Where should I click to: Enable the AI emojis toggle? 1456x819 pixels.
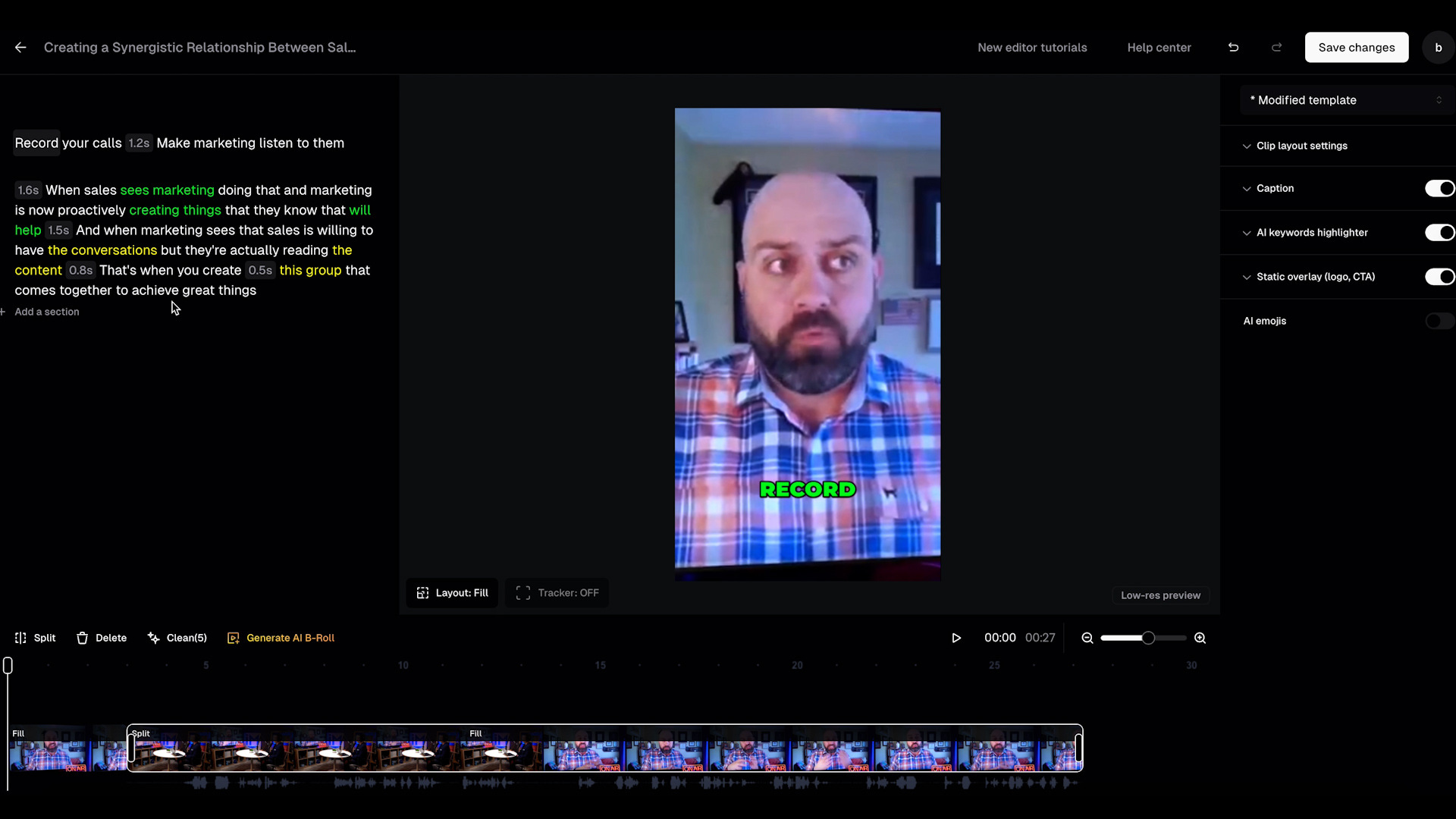pyautogui.click(x=1439, y=321)
